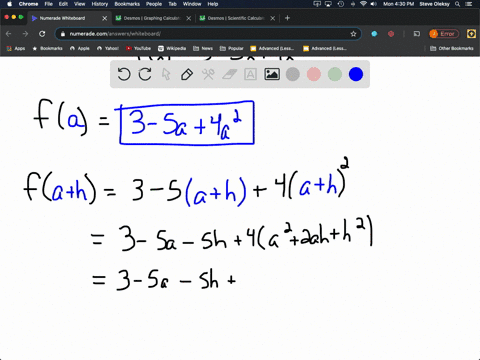
Task: Bookmark this page with star icon
Action: 353,34
